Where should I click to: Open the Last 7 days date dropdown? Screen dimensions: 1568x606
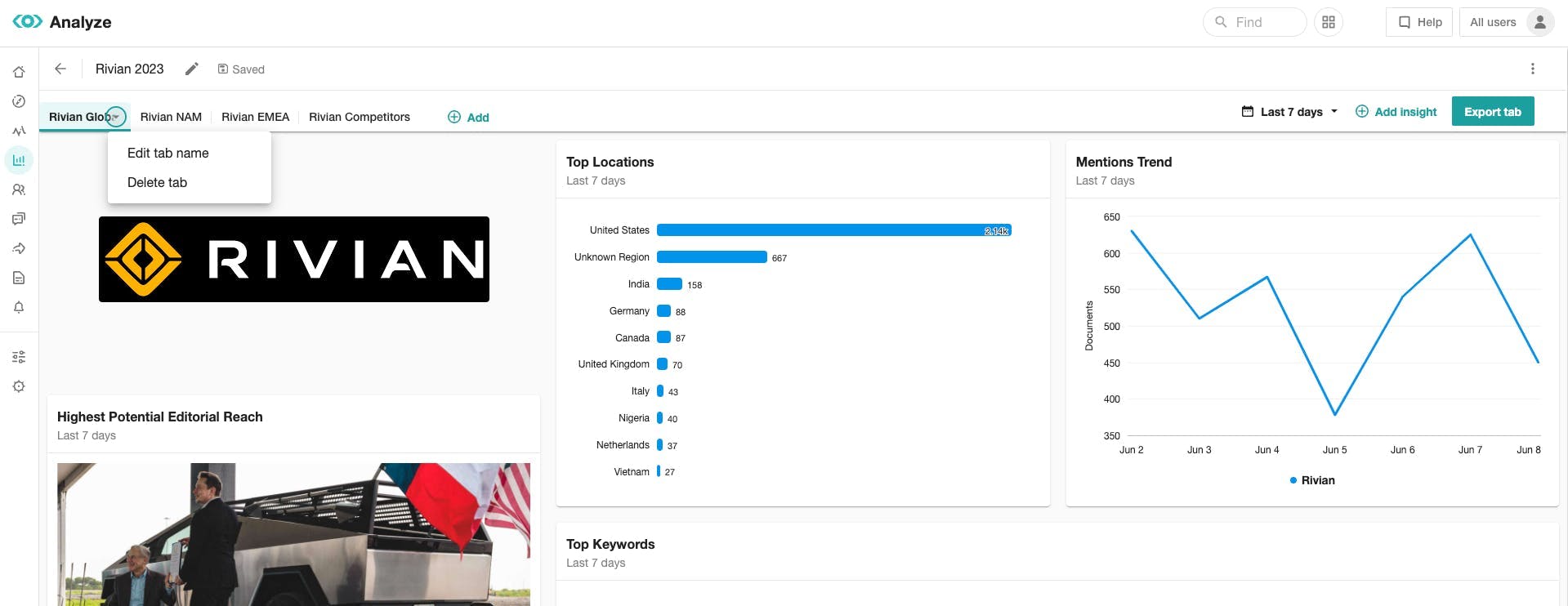coord(1290,111)
